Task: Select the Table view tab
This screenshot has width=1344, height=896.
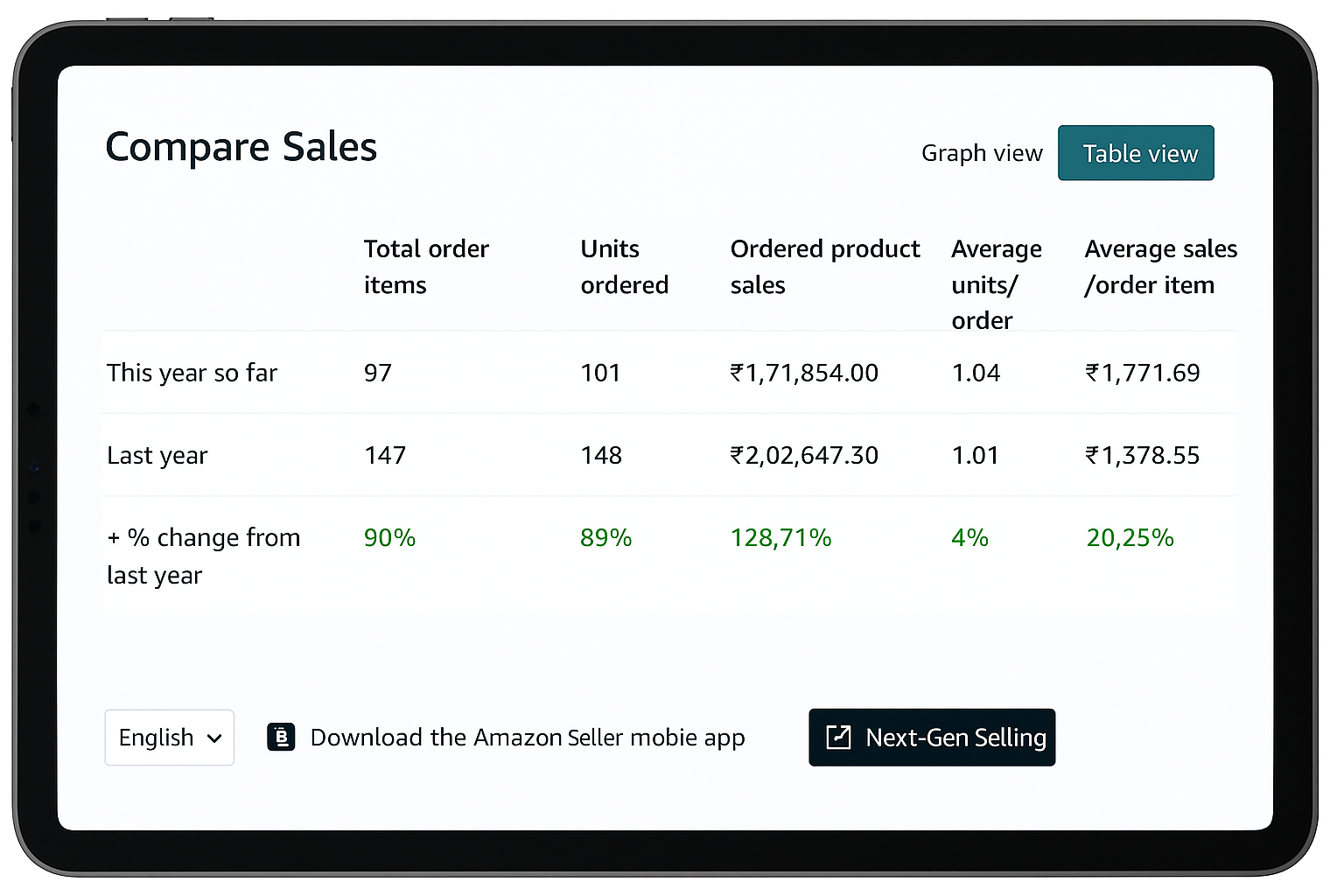Action: tap(1136, 153)
